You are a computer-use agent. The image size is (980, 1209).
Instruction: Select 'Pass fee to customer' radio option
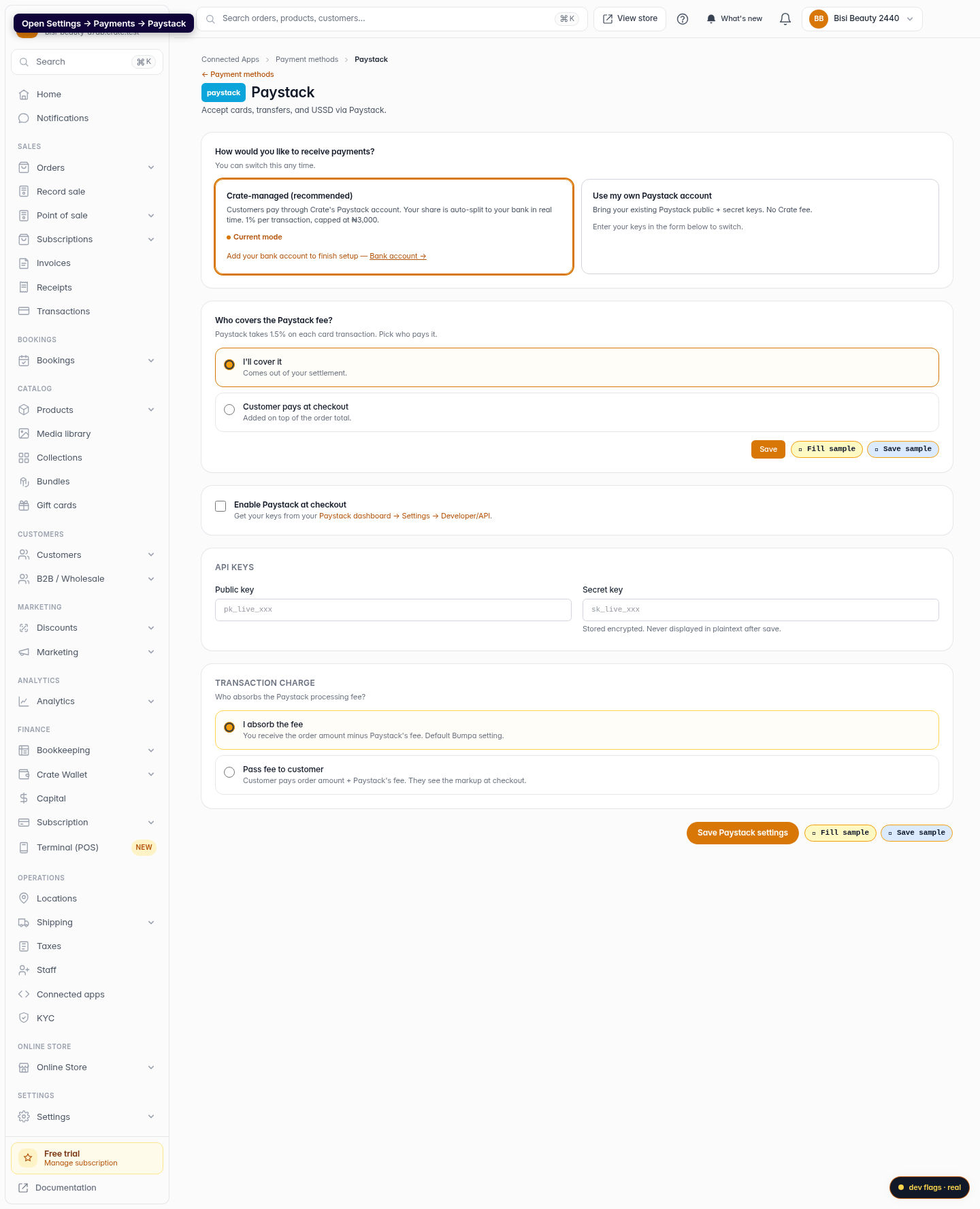click(x=229, y=772)
